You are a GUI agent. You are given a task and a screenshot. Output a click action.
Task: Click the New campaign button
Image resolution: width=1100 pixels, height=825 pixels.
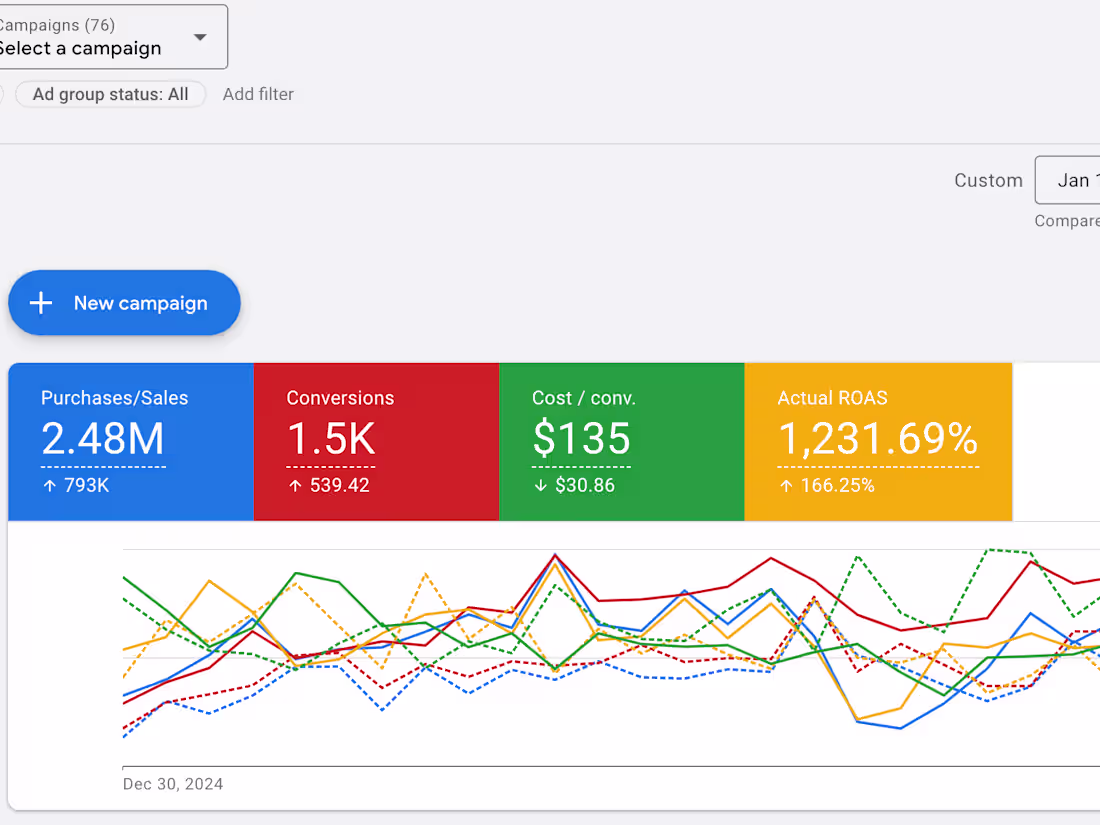124,302
